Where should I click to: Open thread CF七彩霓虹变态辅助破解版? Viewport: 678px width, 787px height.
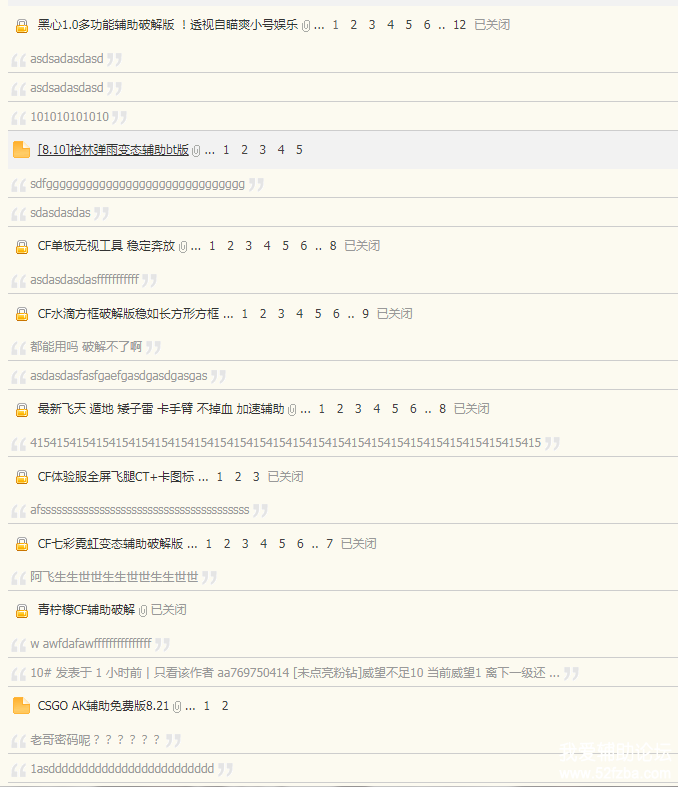[x=110, y=543]
